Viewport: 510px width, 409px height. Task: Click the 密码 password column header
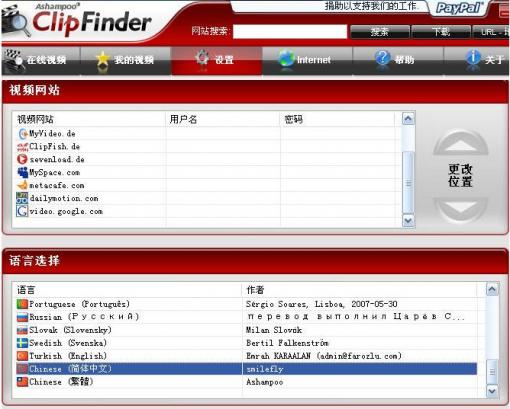[337, 119]
